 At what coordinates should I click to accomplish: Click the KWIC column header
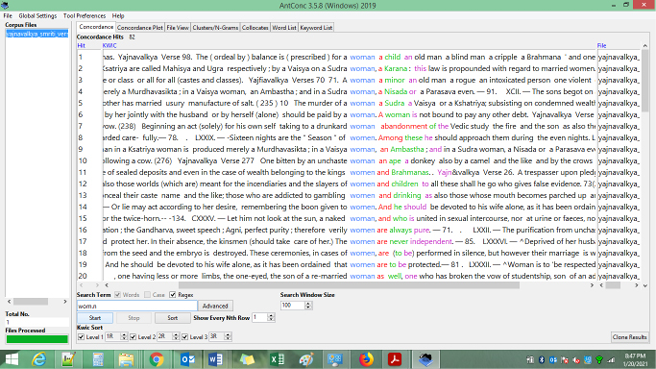(109, 45)
